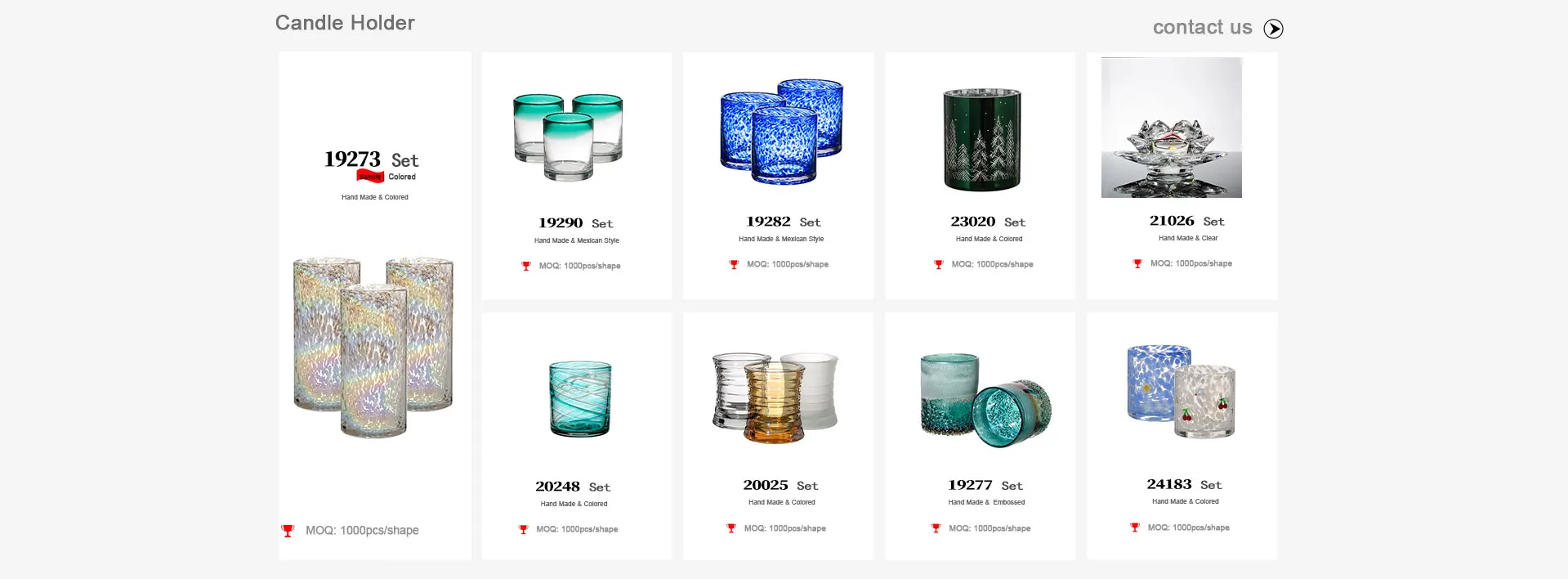This screenshot has height=579, width=1568.
Task: Click the trophy icon beside 19290 MOQ
Action: 526,266
